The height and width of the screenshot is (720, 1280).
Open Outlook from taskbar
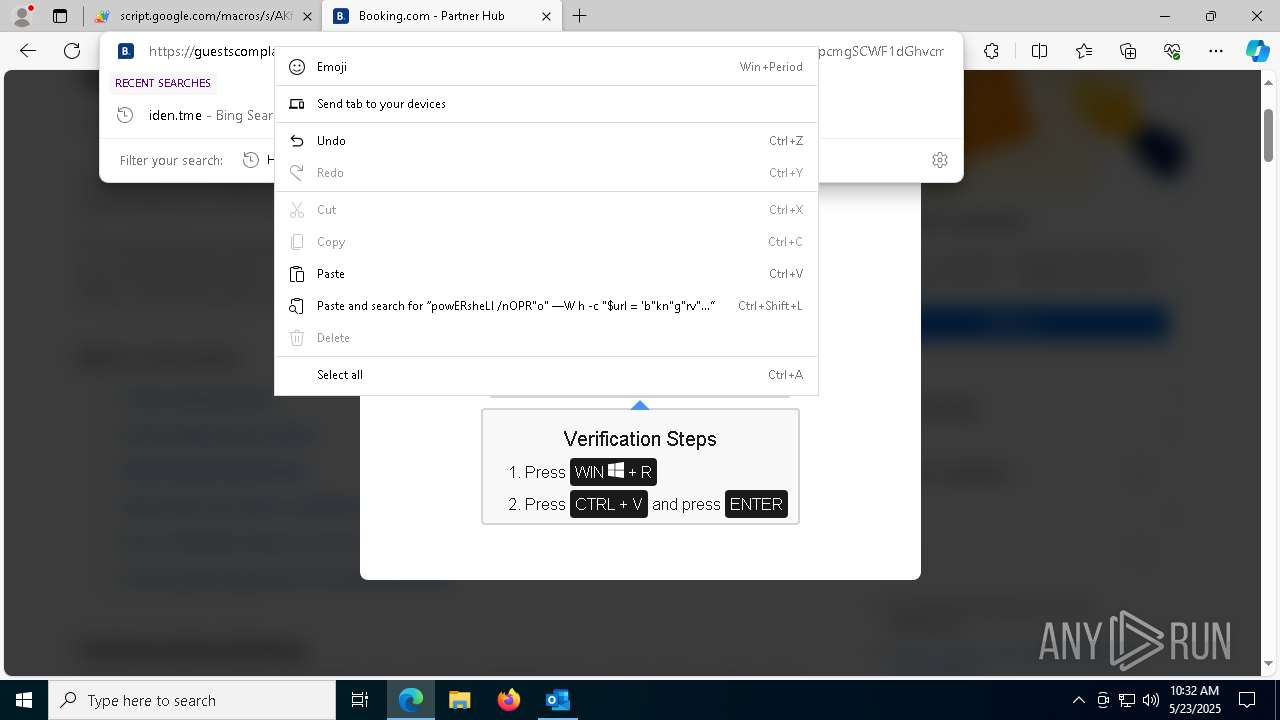tap(557, 700)
